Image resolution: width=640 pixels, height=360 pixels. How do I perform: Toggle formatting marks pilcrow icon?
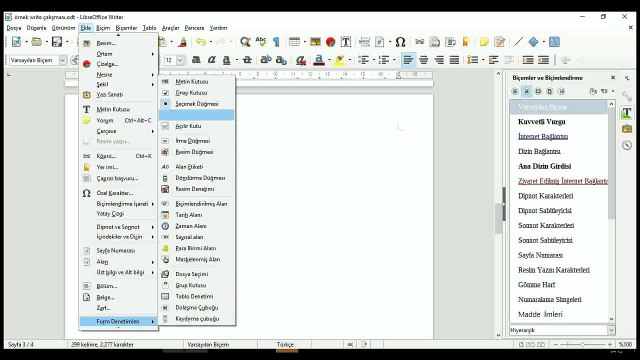276,42
